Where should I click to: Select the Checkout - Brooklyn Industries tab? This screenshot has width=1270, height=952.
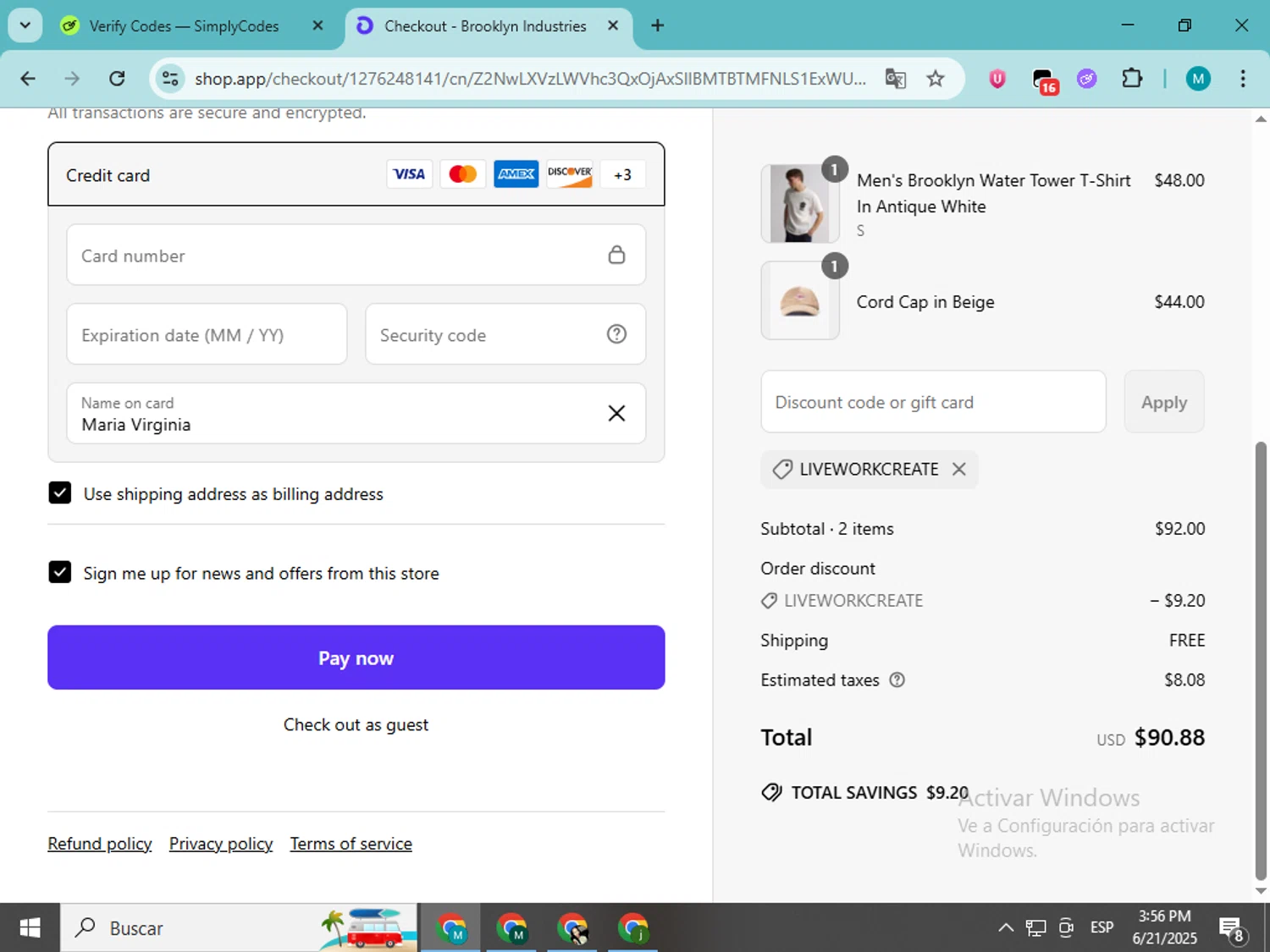[x=485, y=26]
